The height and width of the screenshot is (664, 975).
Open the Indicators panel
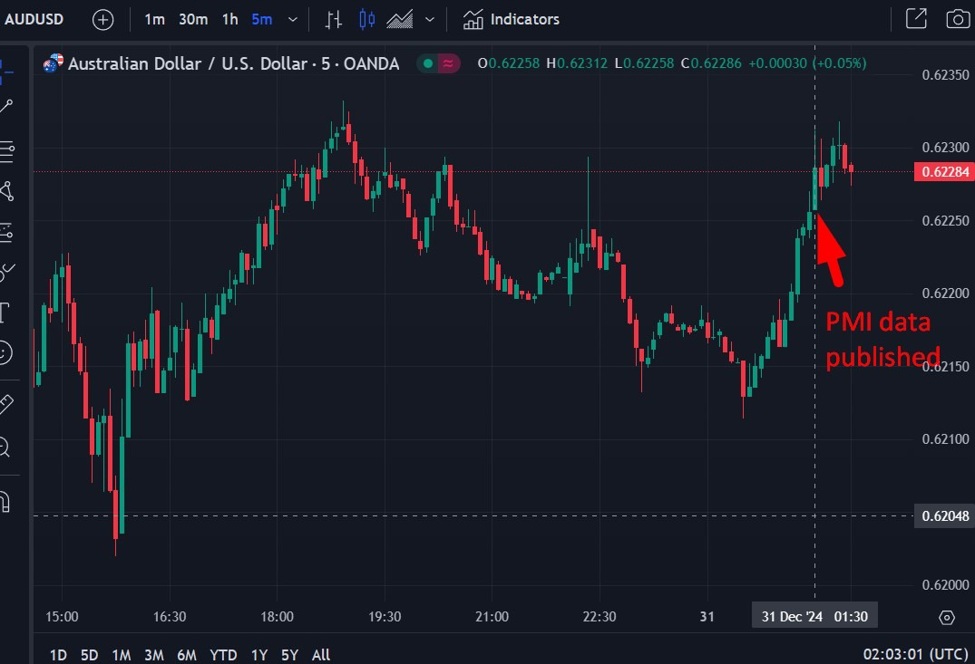pyautogui.click(x=511, y=19)
